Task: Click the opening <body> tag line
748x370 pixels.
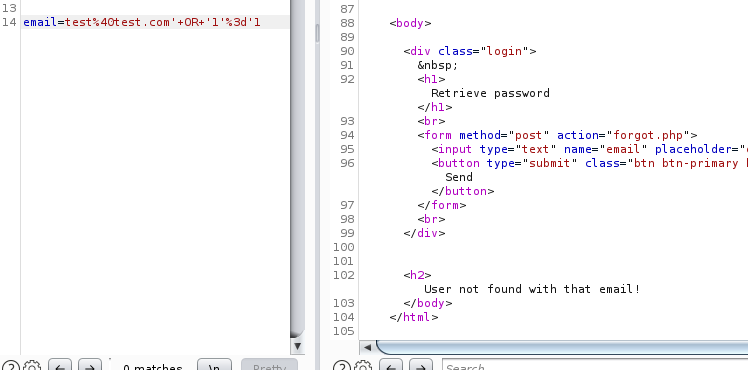Action: [410, 23]
